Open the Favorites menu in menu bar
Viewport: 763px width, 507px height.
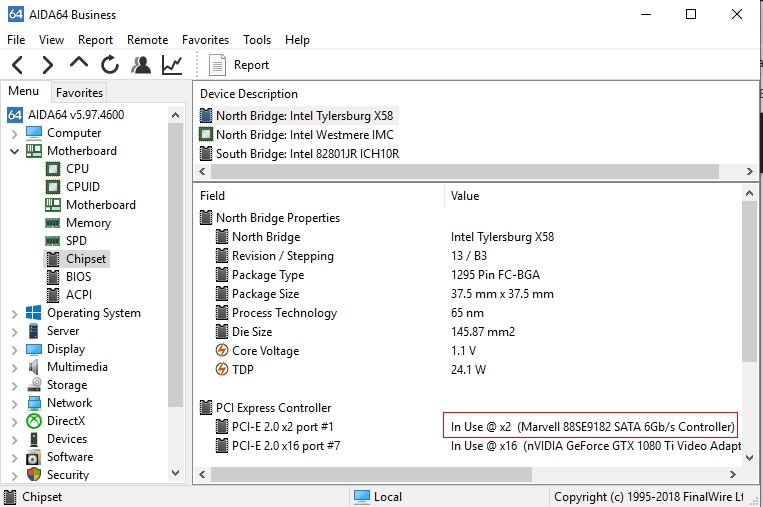click(x=205, y=40)
